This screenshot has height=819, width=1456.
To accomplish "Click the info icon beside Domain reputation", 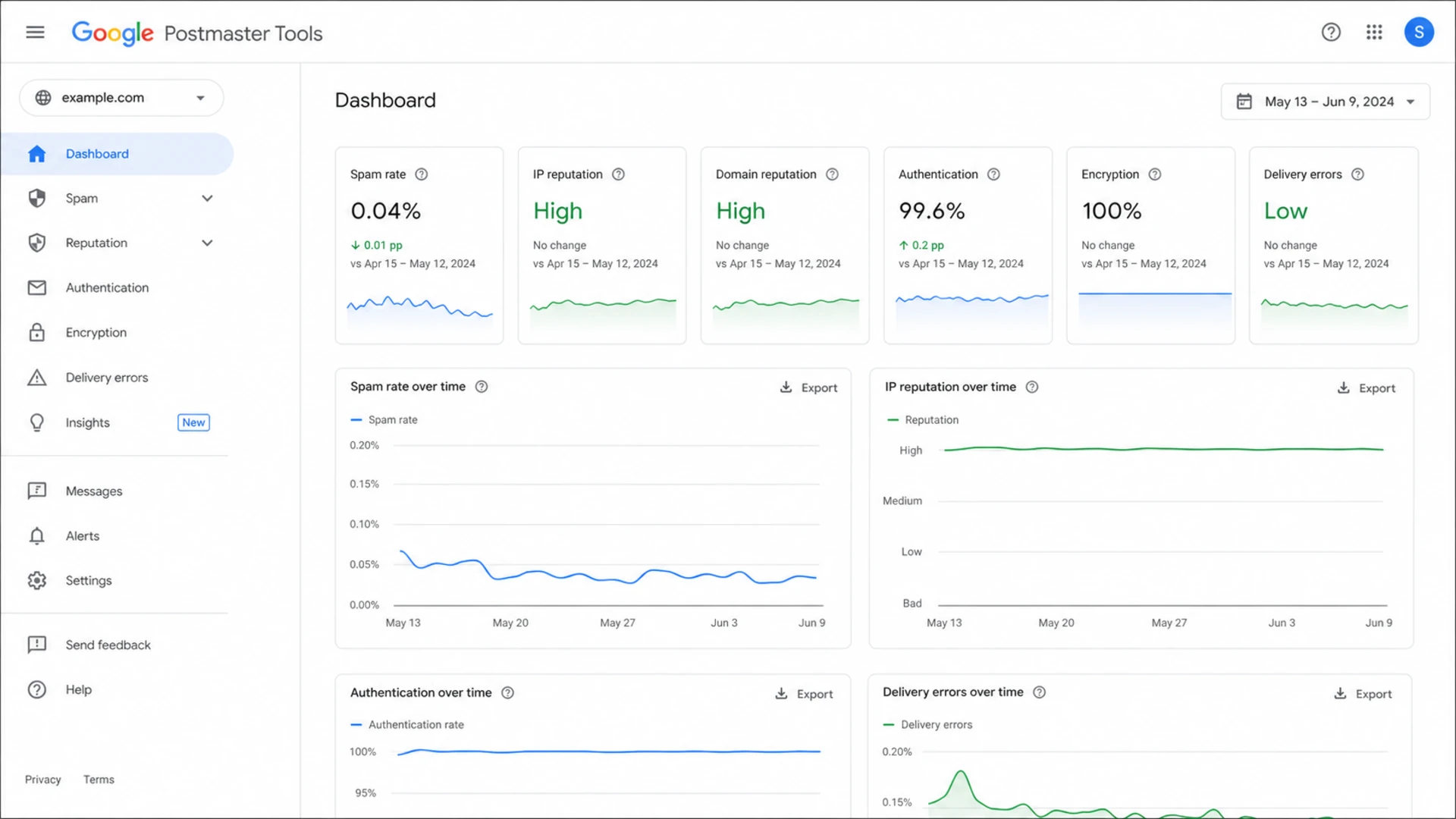I will click(x=832, y=174).
